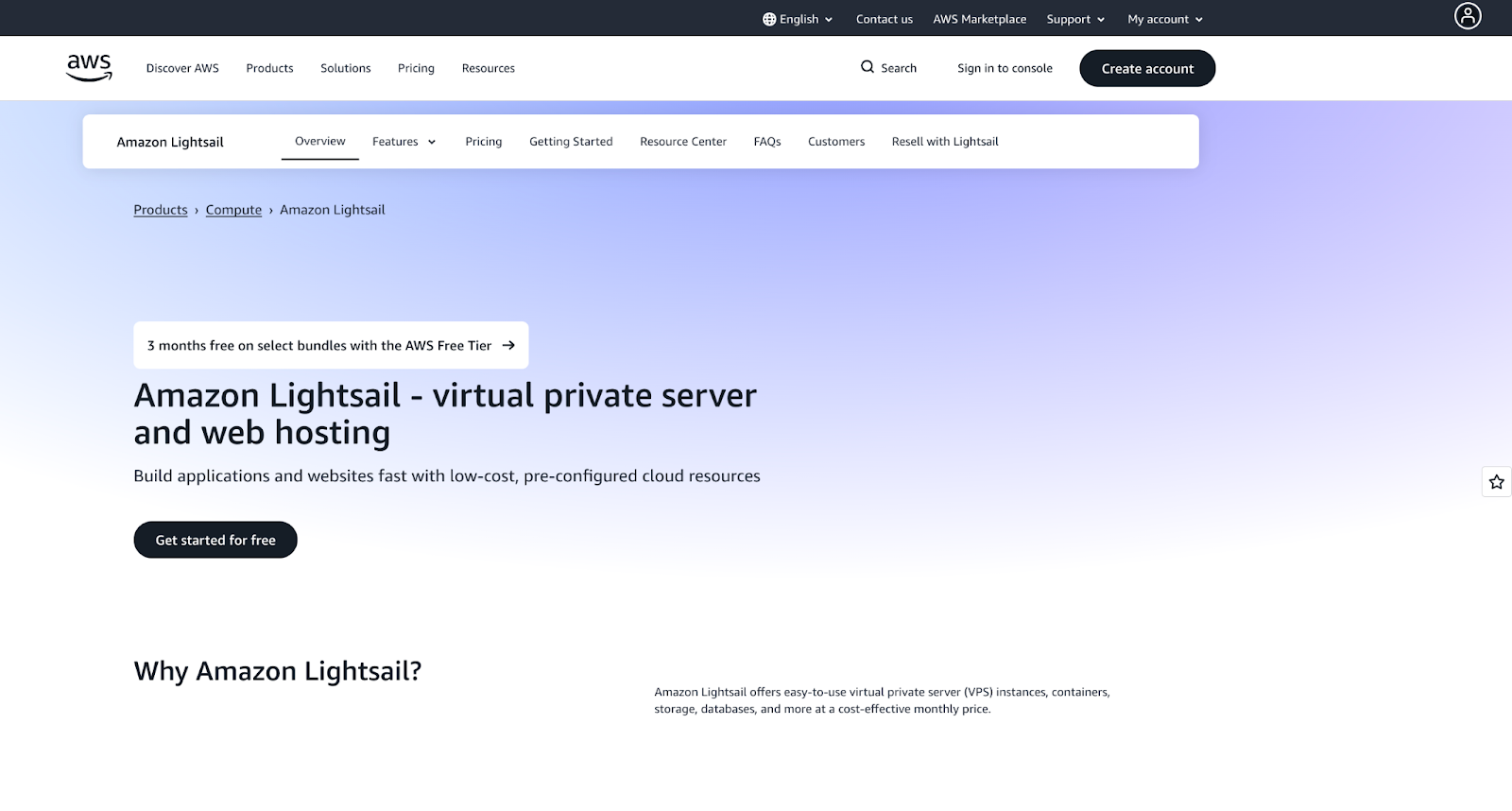Open the Customers tab

(836, 141)
